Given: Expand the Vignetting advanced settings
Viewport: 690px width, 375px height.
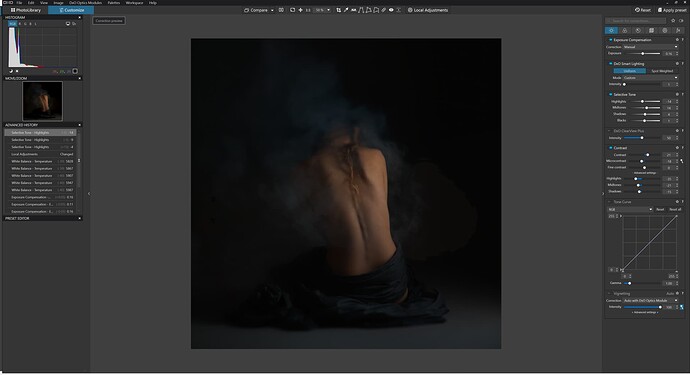Looking at the screenshot, I should point(645,312).
